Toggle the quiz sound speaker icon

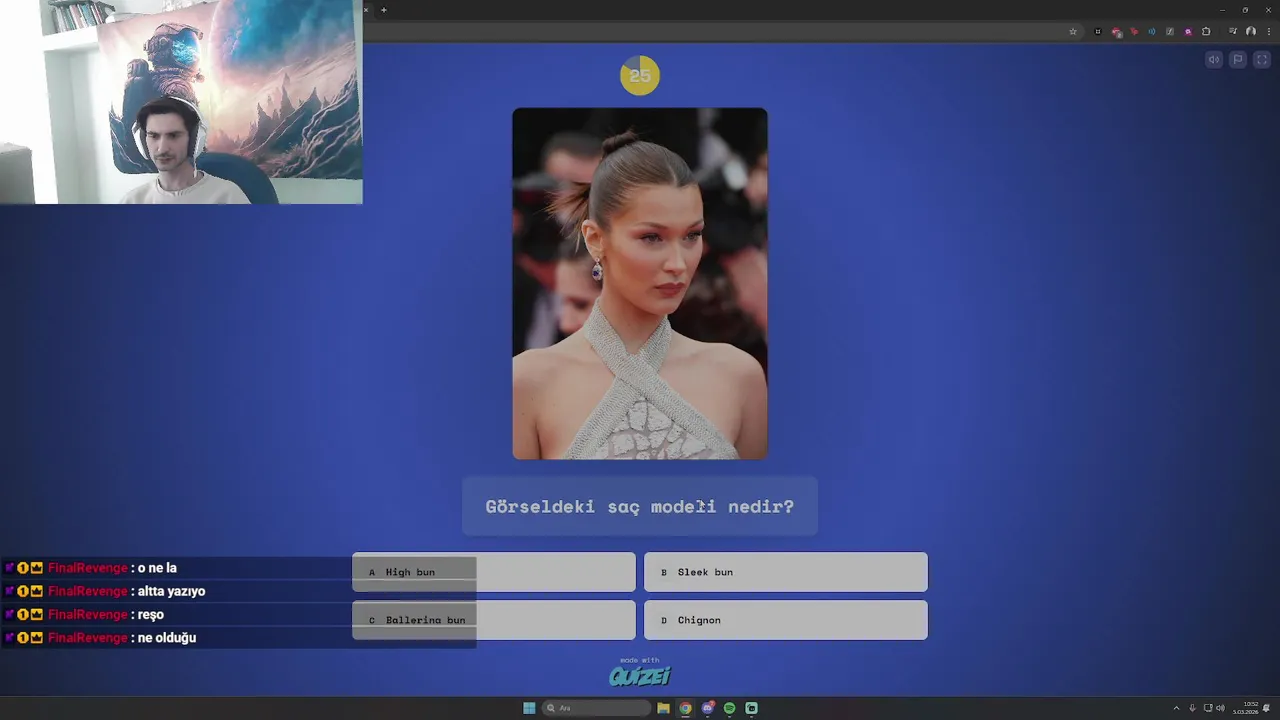pyautogui.click(x=1214, y=60)
